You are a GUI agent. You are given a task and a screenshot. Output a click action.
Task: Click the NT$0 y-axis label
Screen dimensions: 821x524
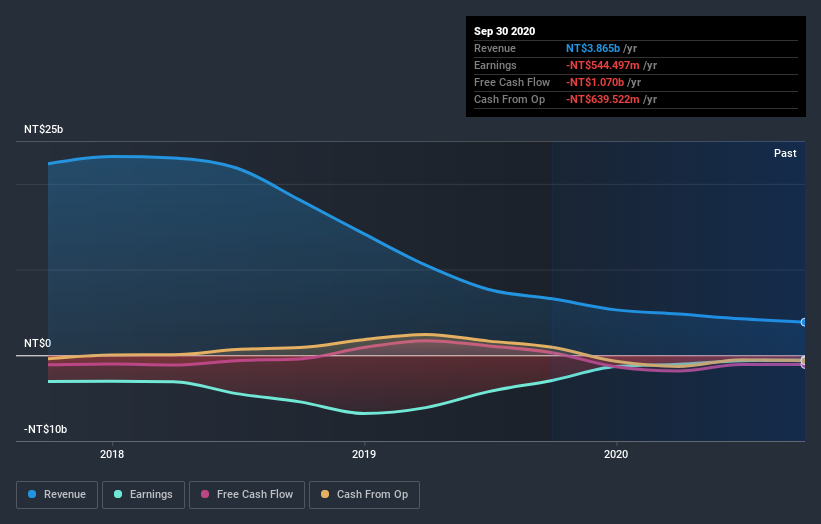coord(38,343)
